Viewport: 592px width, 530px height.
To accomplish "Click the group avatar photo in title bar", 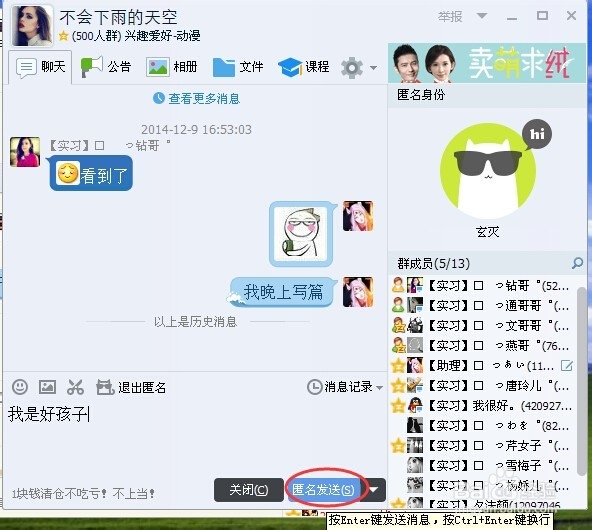I will [x=32, y=26].
